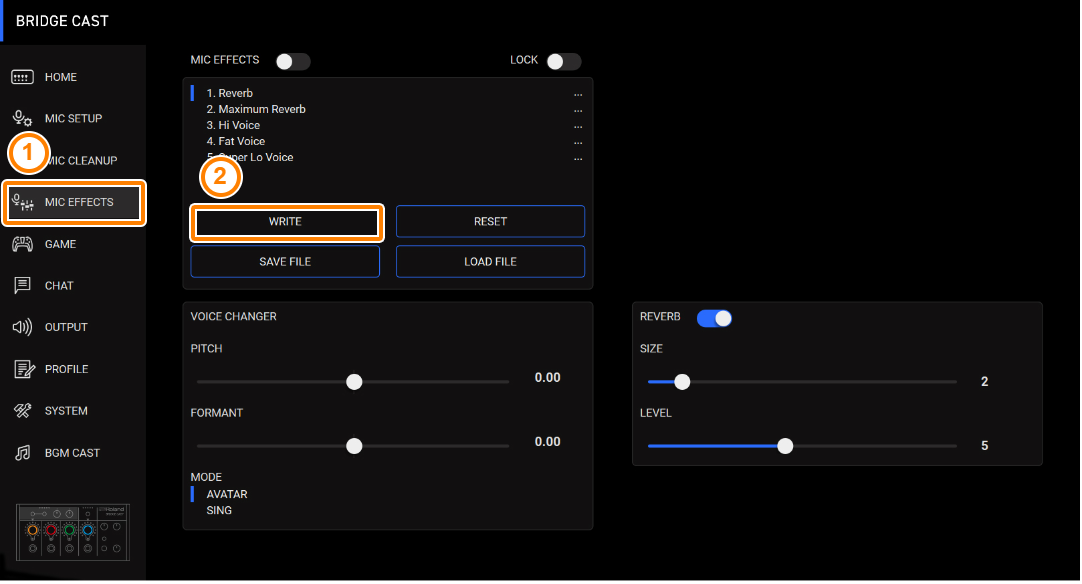Click the reverb LEVEL slider handle

[x=785, y=446]
